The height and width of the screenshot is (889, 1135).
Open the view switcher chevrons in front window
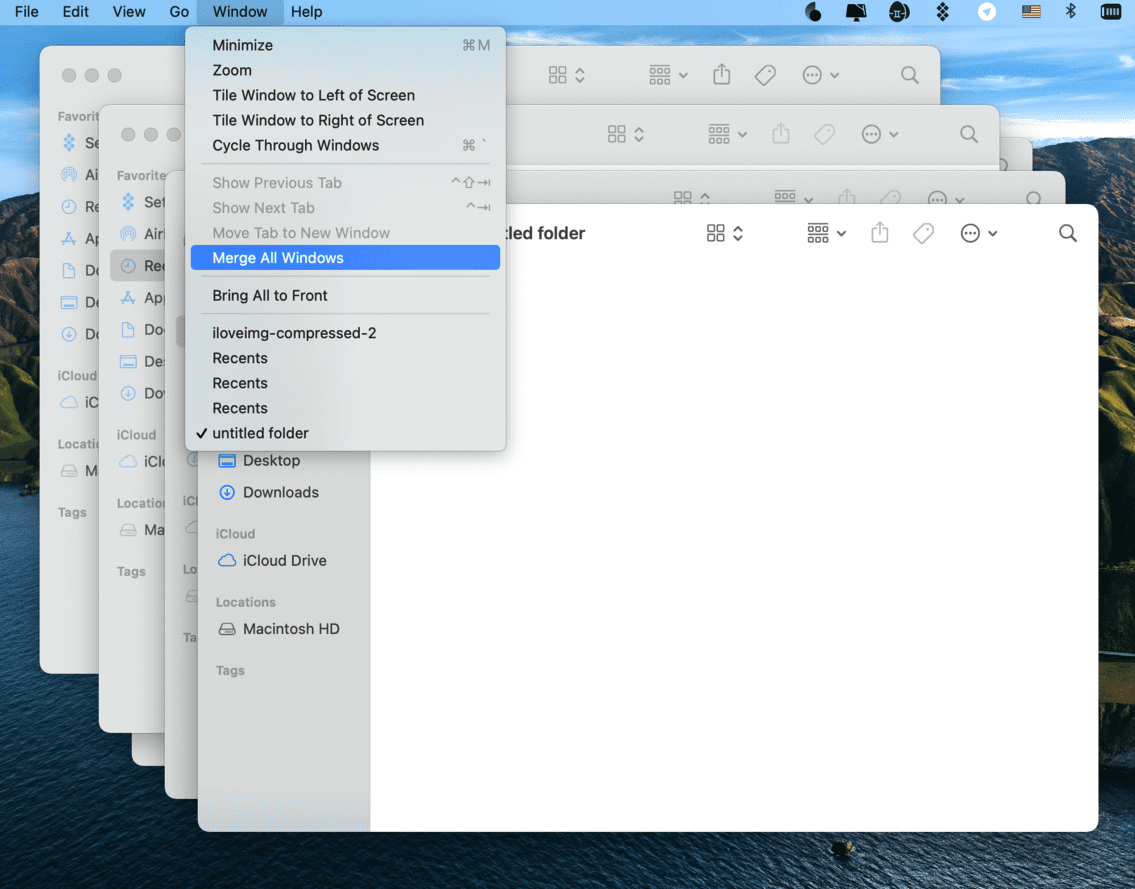pos(738,233)
